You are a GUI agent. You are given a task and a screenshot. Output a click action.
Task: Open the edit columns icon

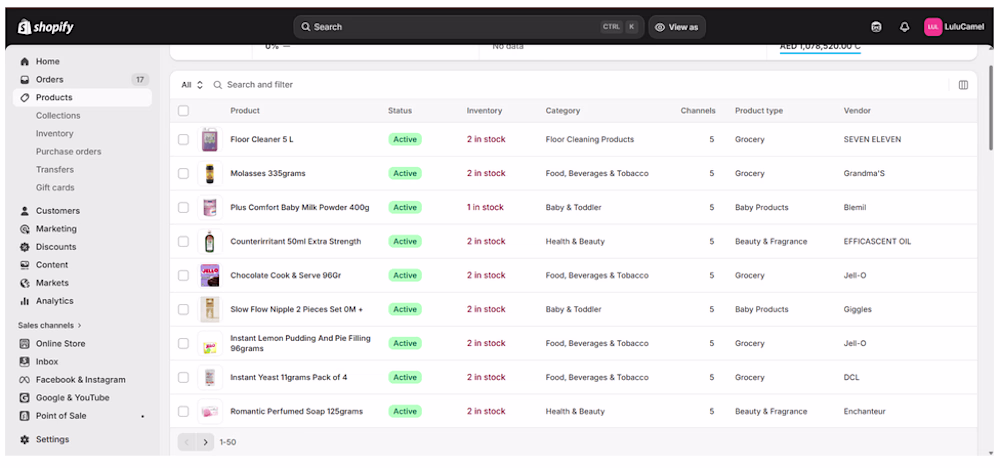coord(963,85)
